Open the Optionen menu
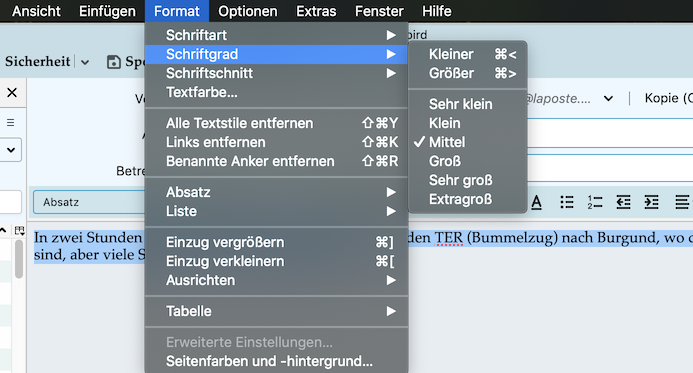Viewport: 693px width, 373px height. 248,11
